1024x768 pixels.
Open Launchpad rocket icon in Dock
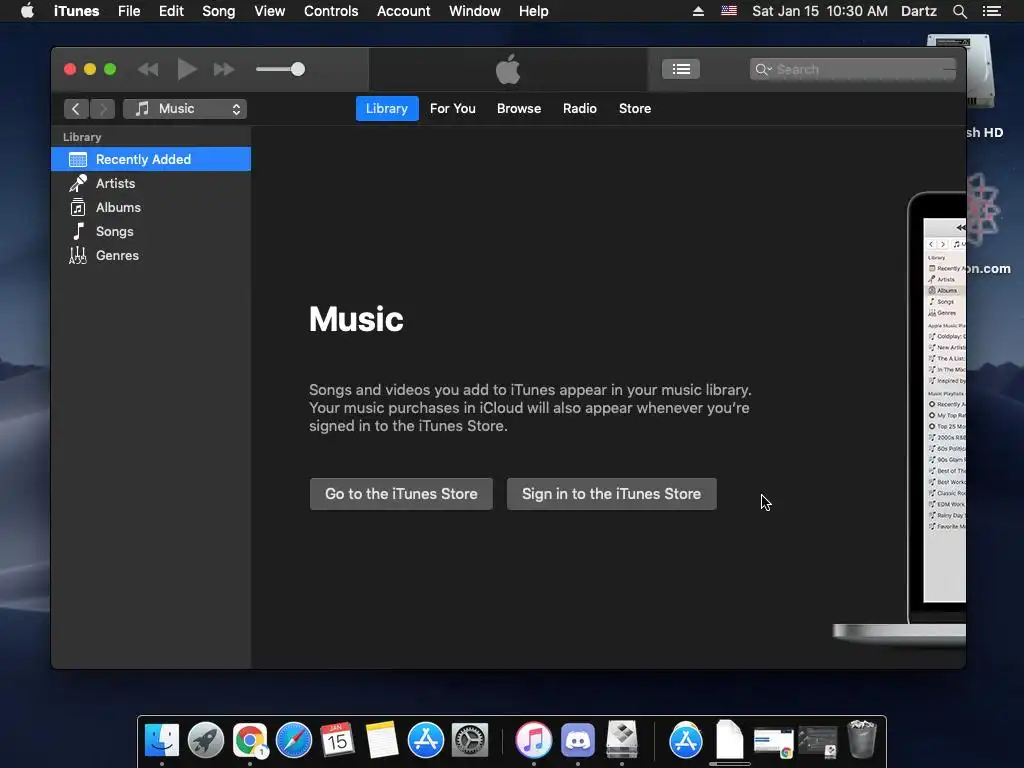tap(206, 740)
